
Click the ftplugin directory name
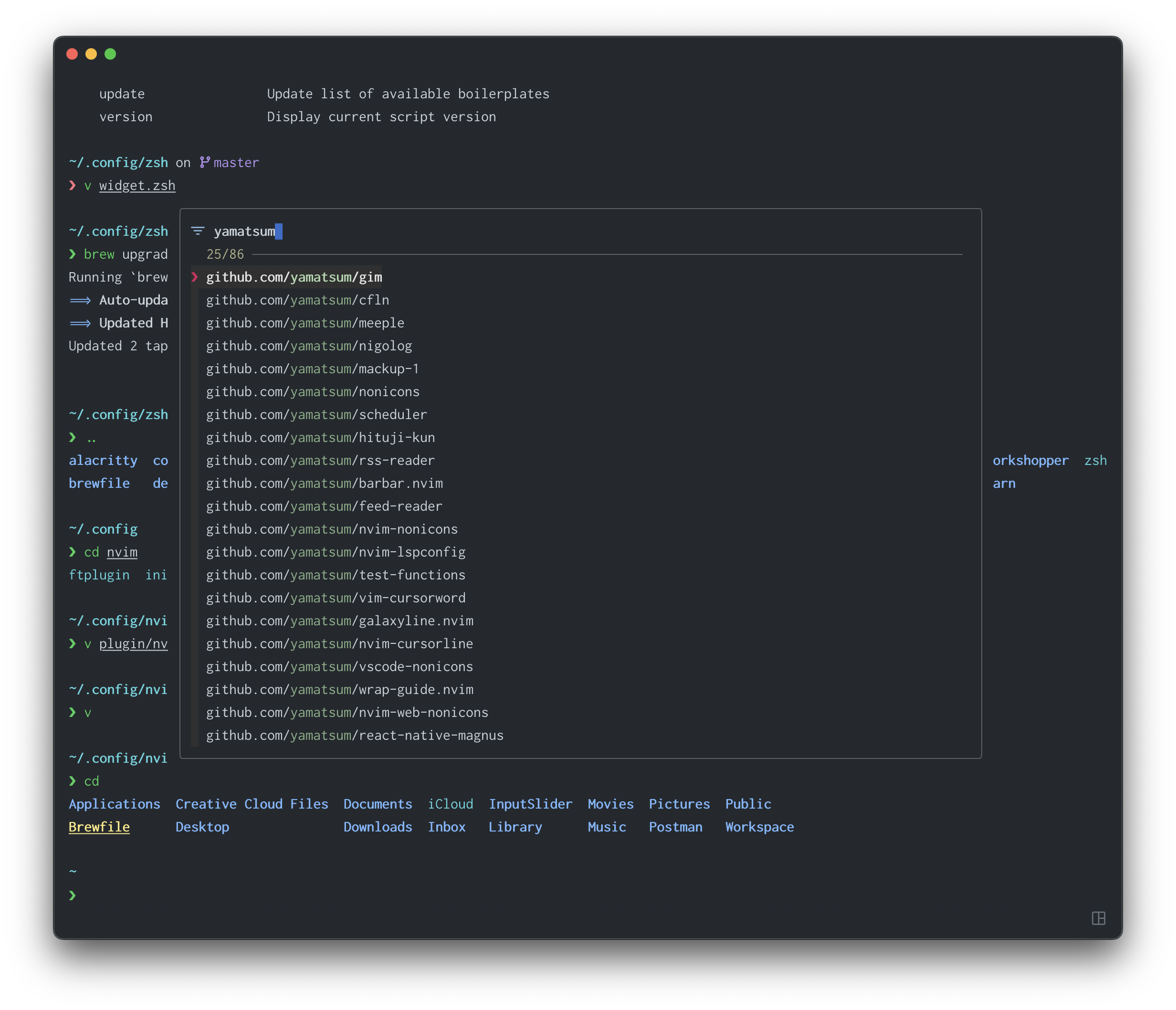pos(99,575)
